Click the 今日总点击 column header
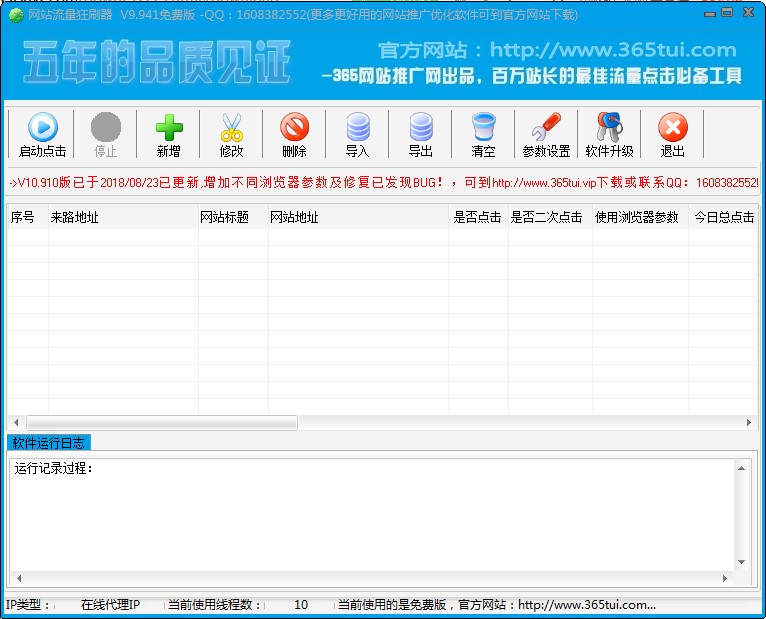 pos(724,217)
